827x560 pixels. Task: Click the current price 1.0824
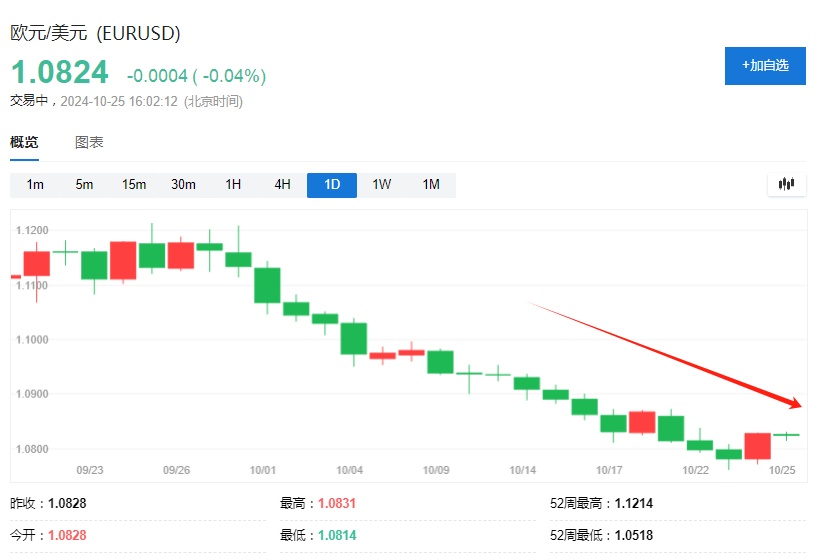point(59,73)
